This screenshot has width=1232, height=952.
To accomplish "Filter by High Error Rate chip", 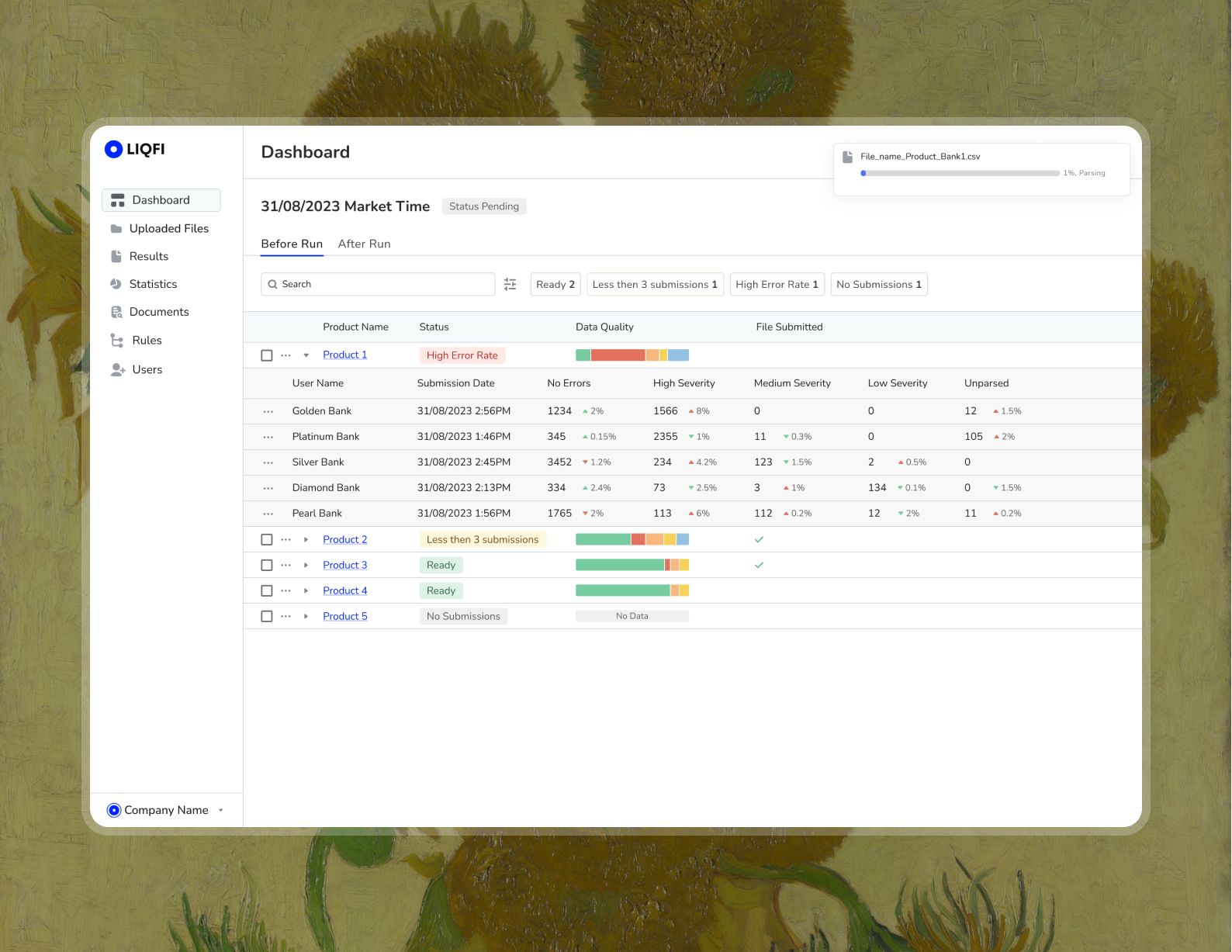I will click(x=777, y=285).
